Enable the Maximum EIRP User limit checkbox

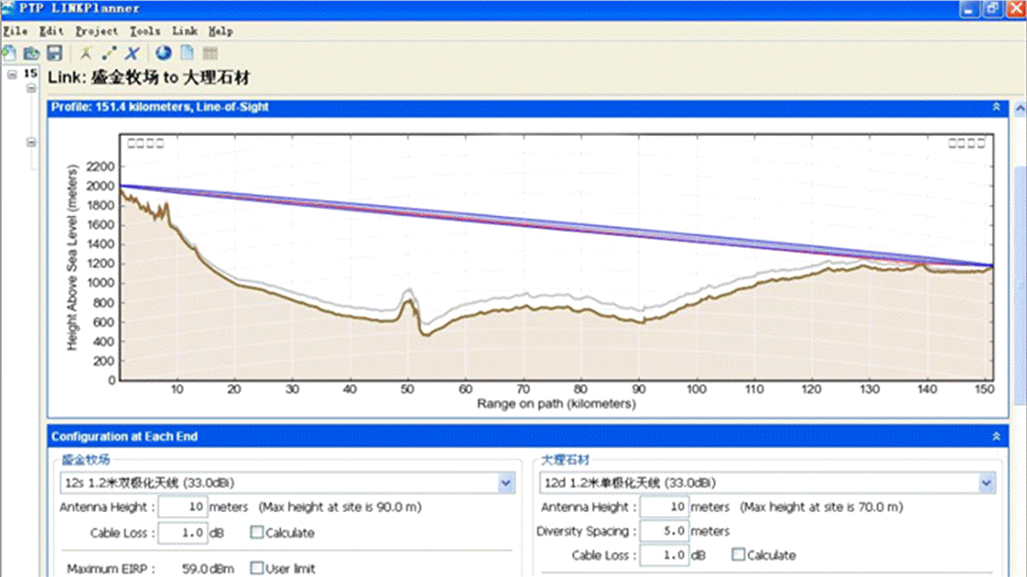click(x=257, y=568)
